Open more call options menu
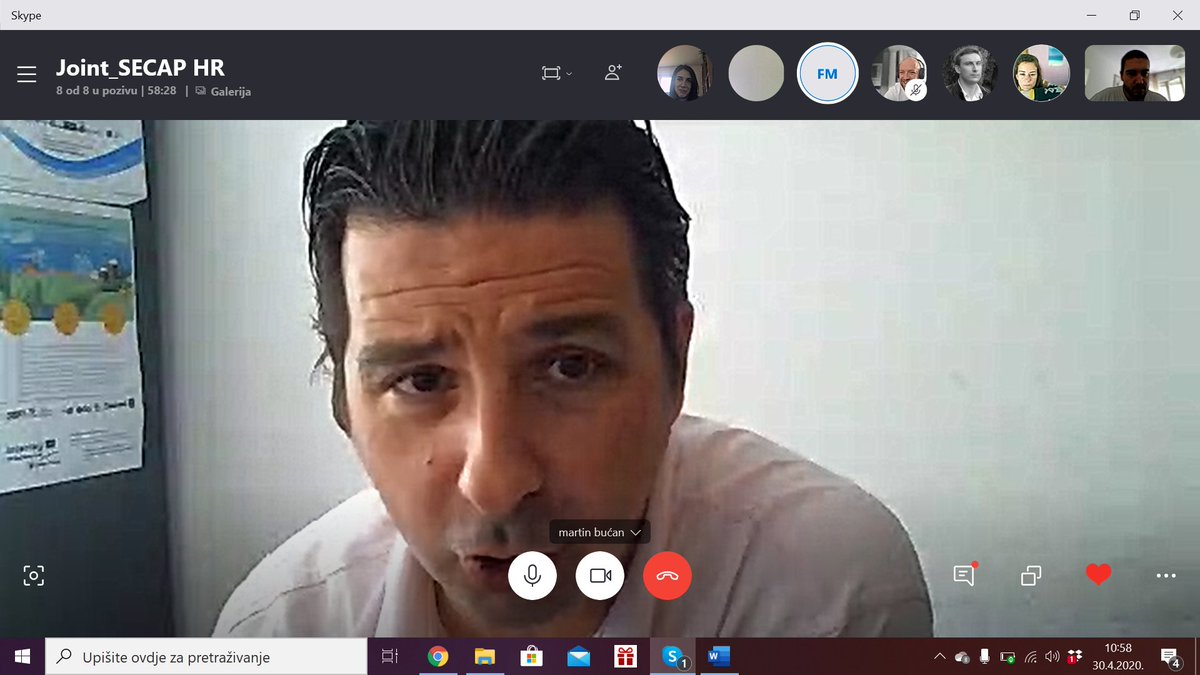The width and height of the screenshot is (1200, 675). (x=1165, y=576)
